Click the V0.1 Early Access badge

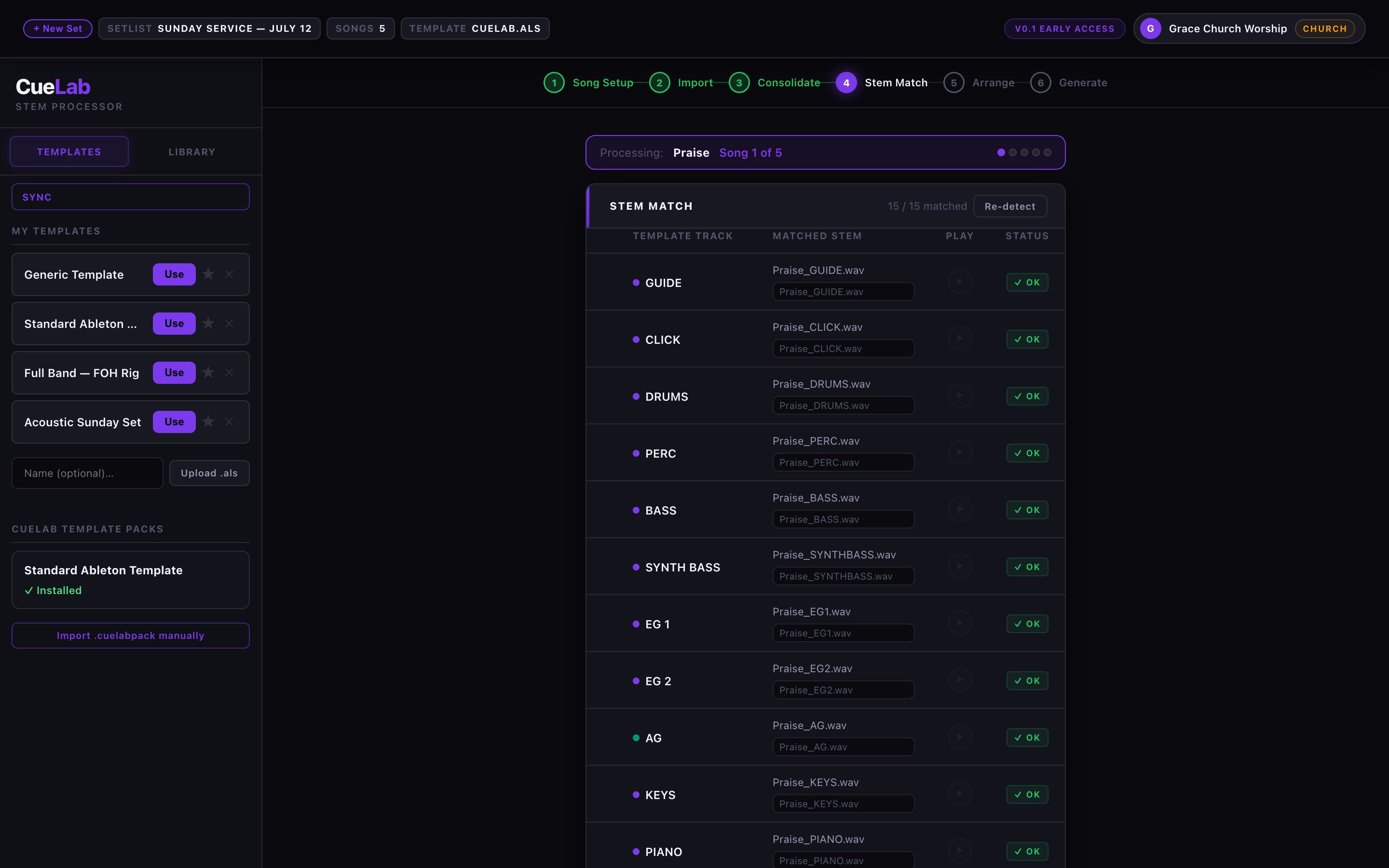1065,29
